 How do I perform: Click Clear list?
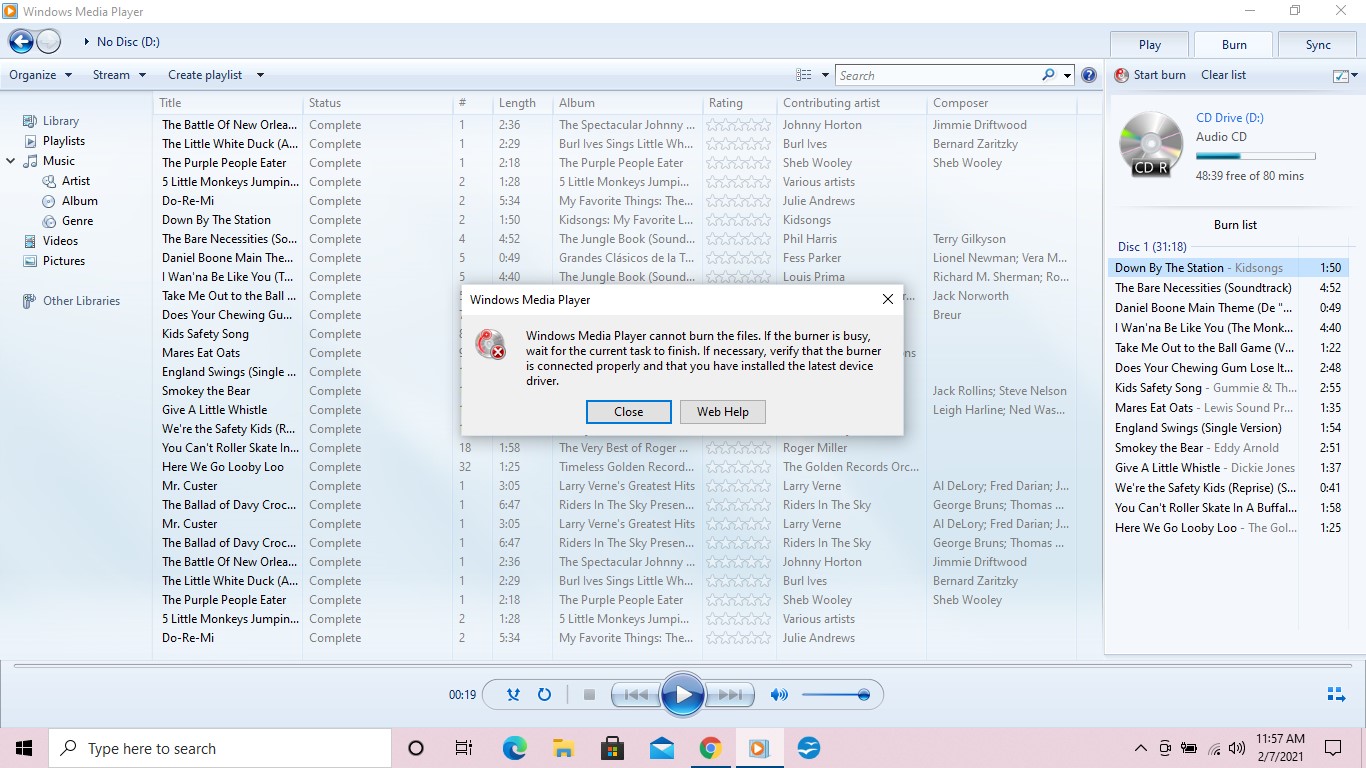pos(1223,75)
